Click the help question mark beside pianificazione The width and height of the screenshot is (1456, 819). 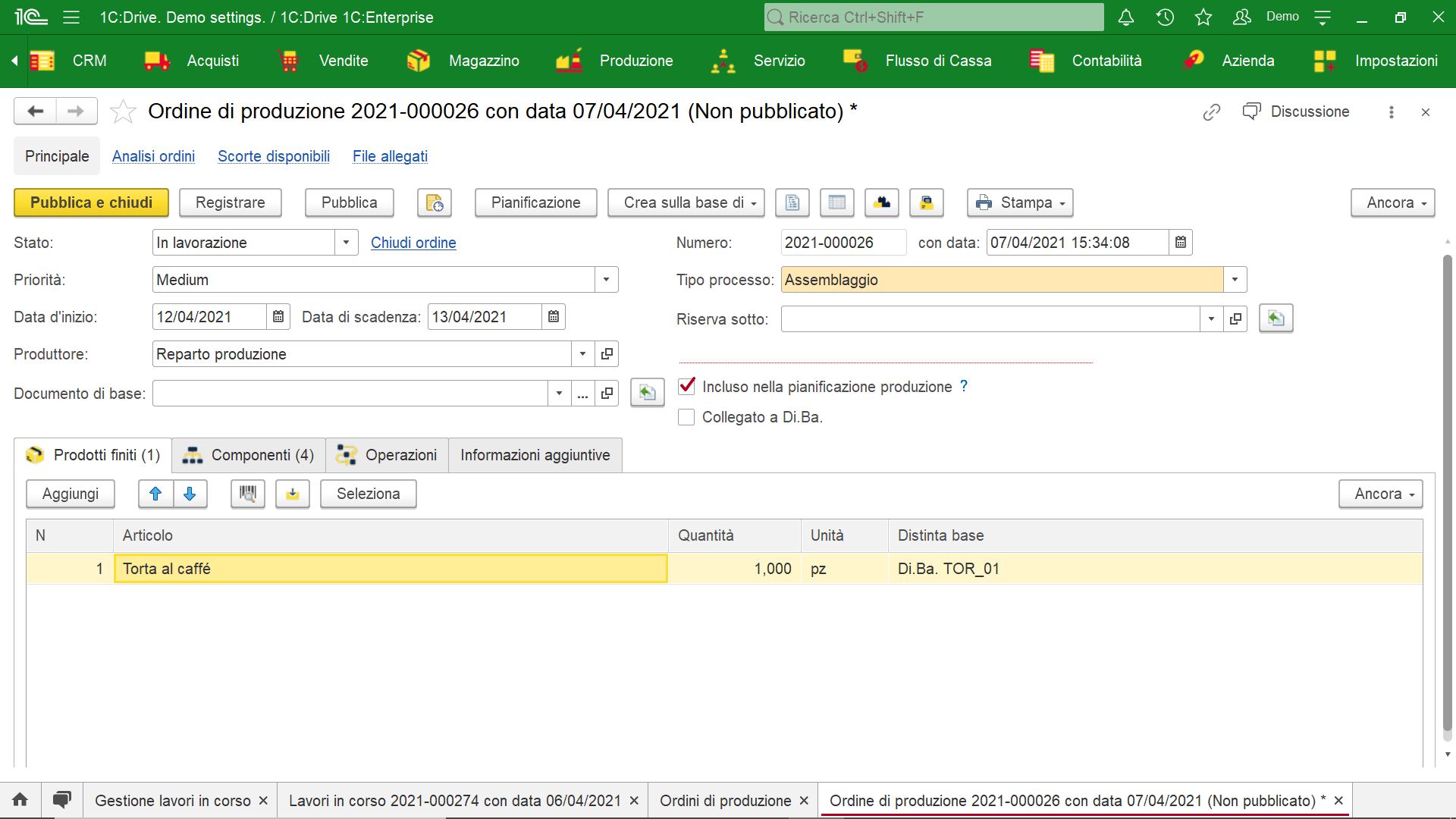(x=964, y=386)
